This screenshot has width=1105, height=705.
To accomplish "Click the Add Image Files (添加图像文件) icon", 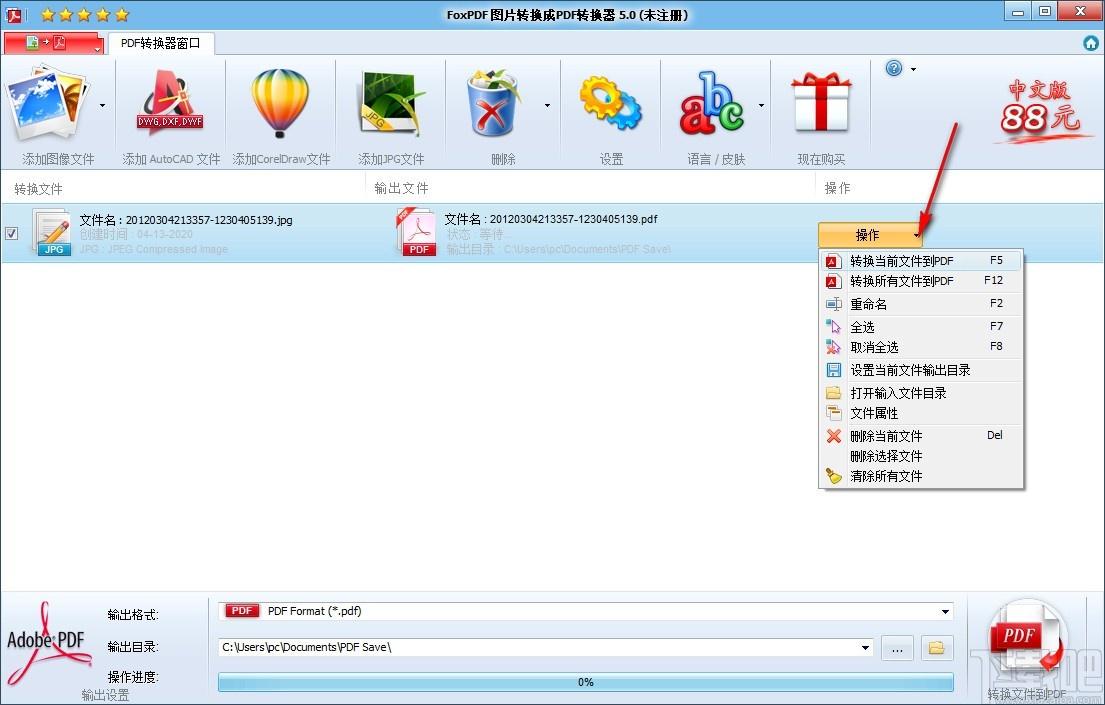I will click(x=47, y=104).
